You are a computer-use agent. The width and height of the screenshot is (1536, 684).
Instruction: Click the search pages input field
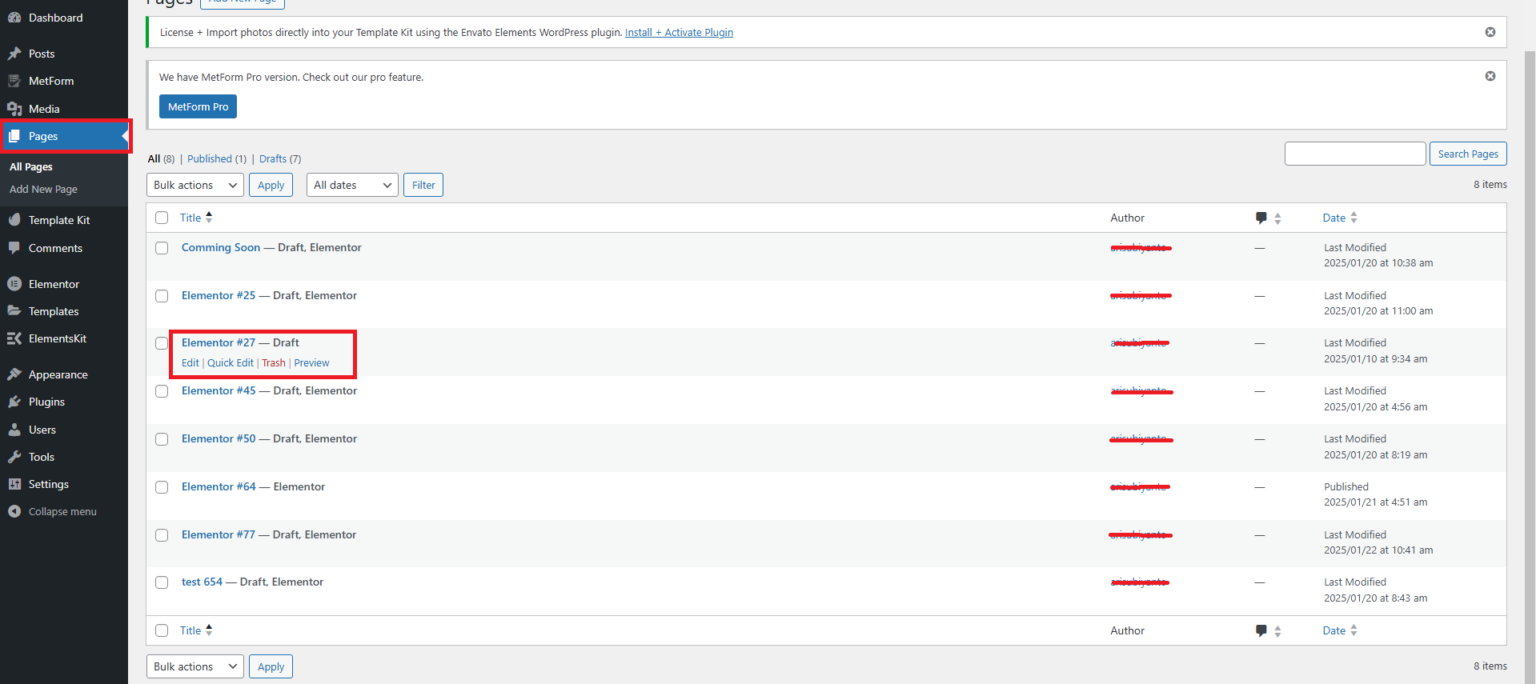click(x=1354, y=154)
